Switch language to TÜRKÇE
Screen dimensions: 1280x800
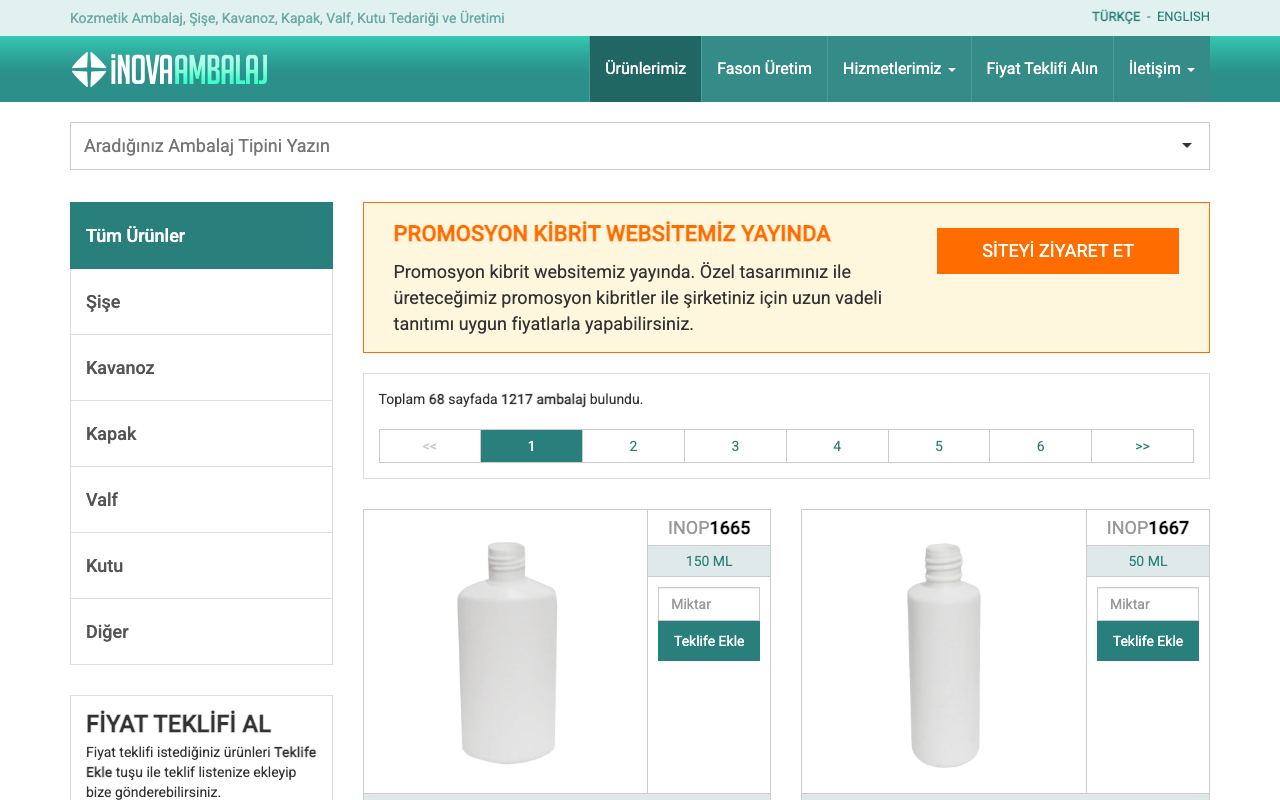click(x=1116, y=17)
